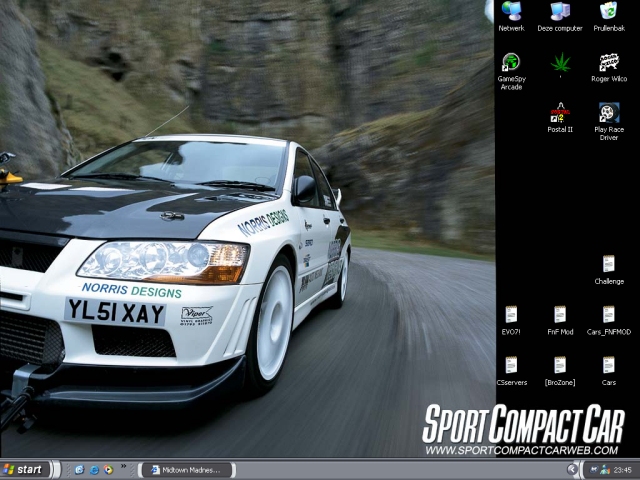This screenshot has height=480, width=640.
Task: Start the Play Race Driver shortcut
Action: [608, 113]
